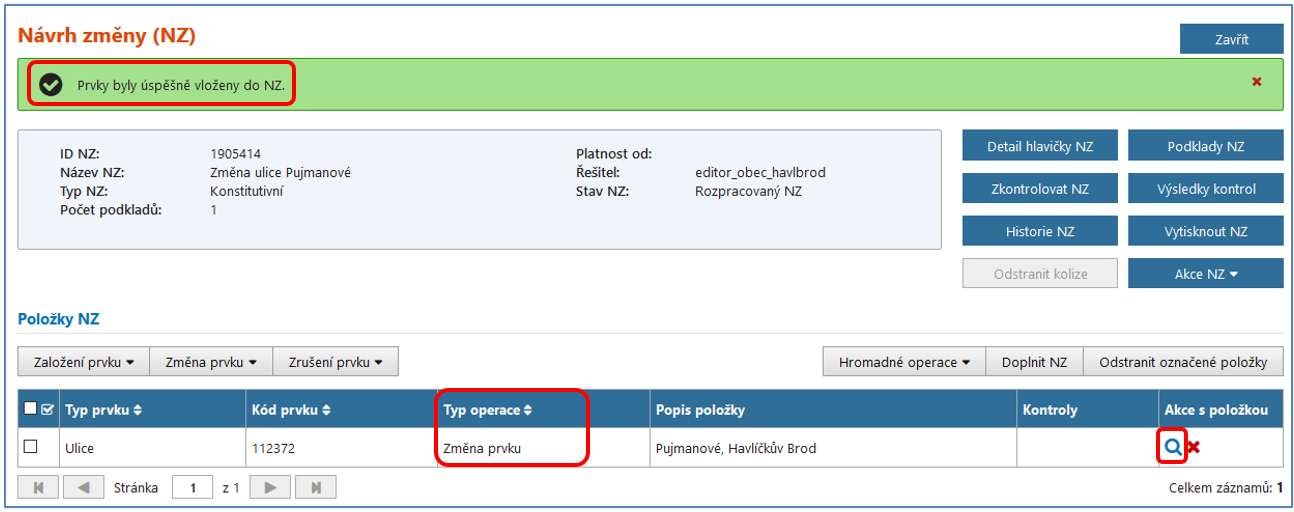
Task: Click the Zkontrolovat NZ button
Action: pyautogui.click(x=1039, y=188)
